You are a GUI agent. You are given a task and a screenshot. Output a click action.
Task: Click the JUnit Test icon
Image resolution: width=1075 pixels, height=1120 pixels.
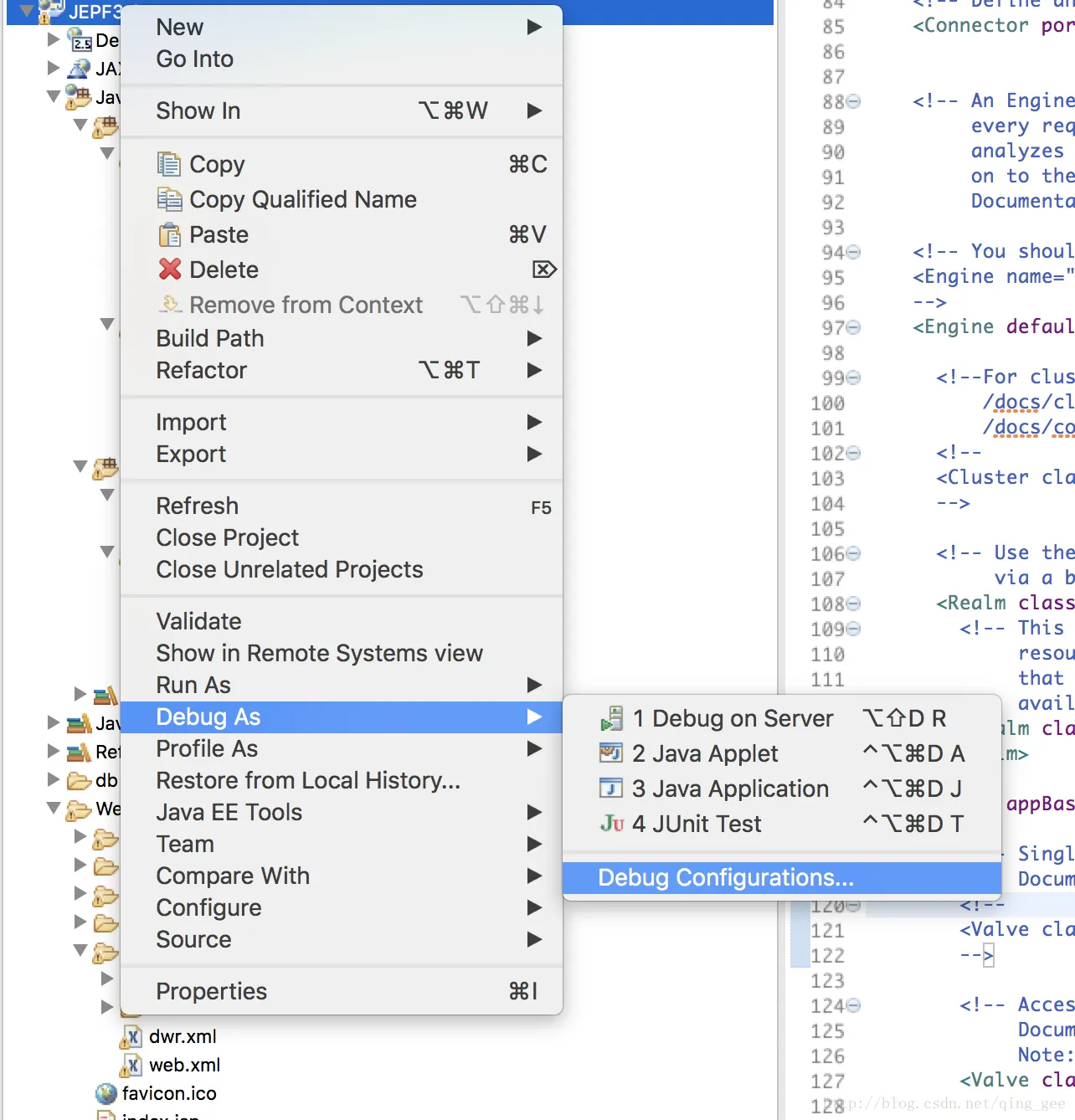tap(612, 824)
